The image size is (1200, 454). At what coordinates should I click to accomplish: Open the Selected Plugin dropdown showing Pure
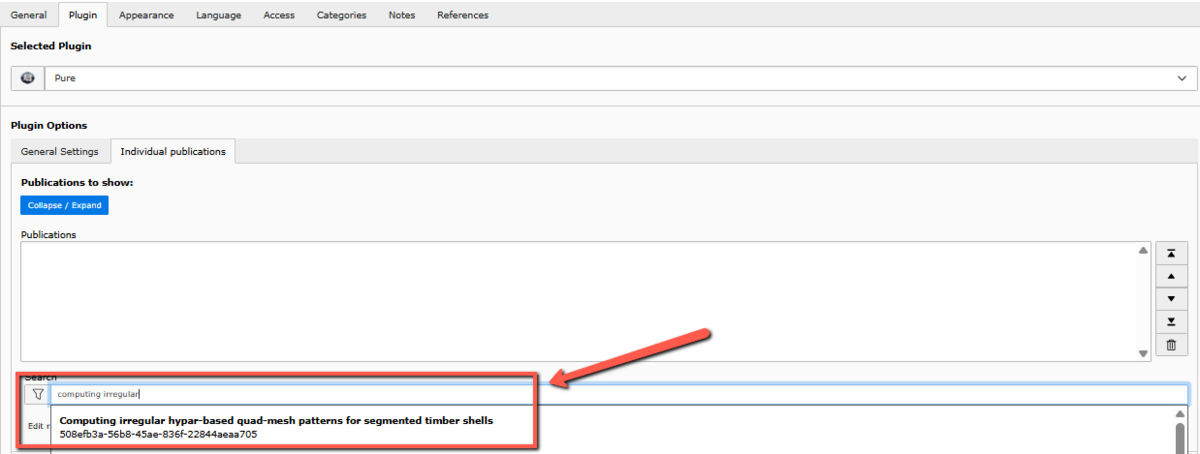click(x=620, y=78)
